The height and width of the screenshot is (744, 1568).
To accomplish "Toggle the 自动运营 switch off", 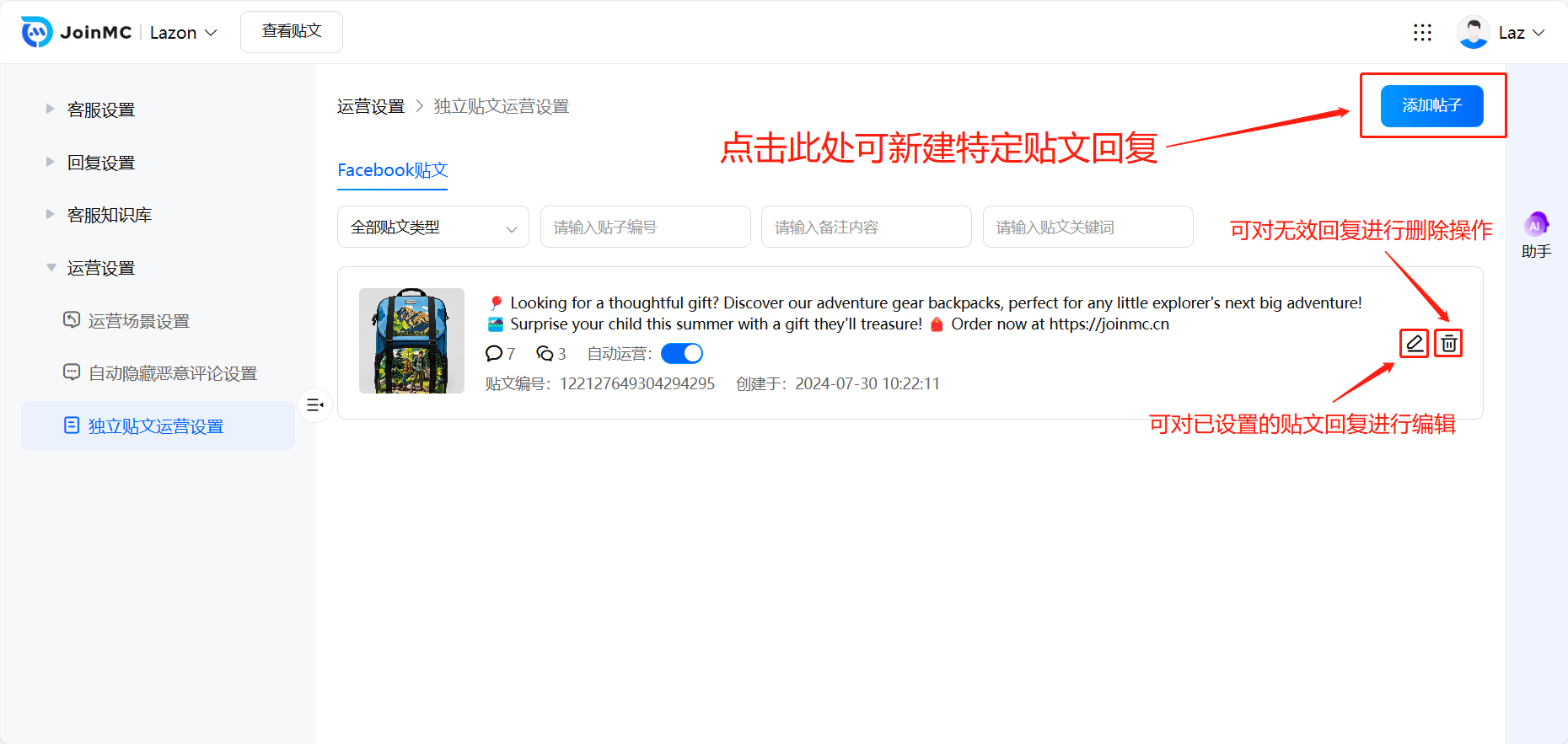I will 681,353.
